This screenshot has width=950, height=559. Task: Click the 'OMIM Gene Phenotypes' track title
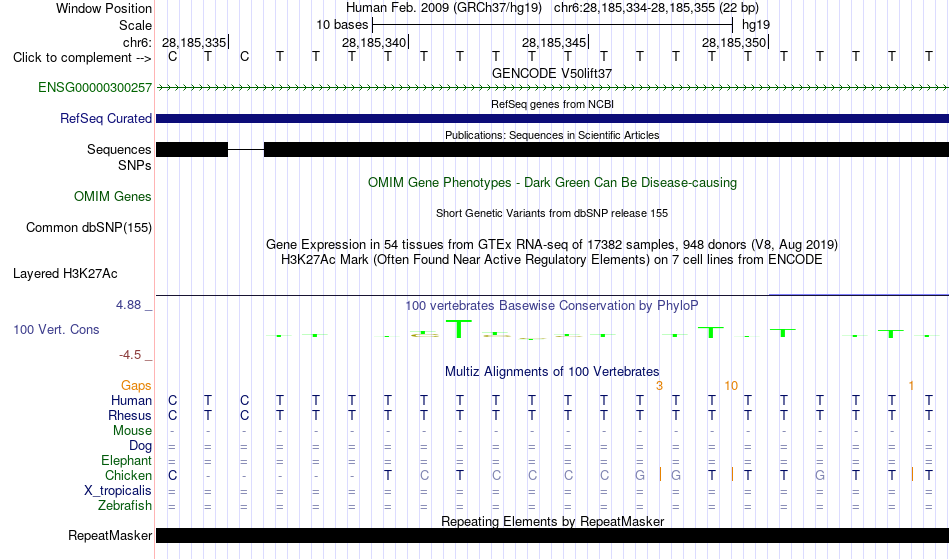[552, 183]
